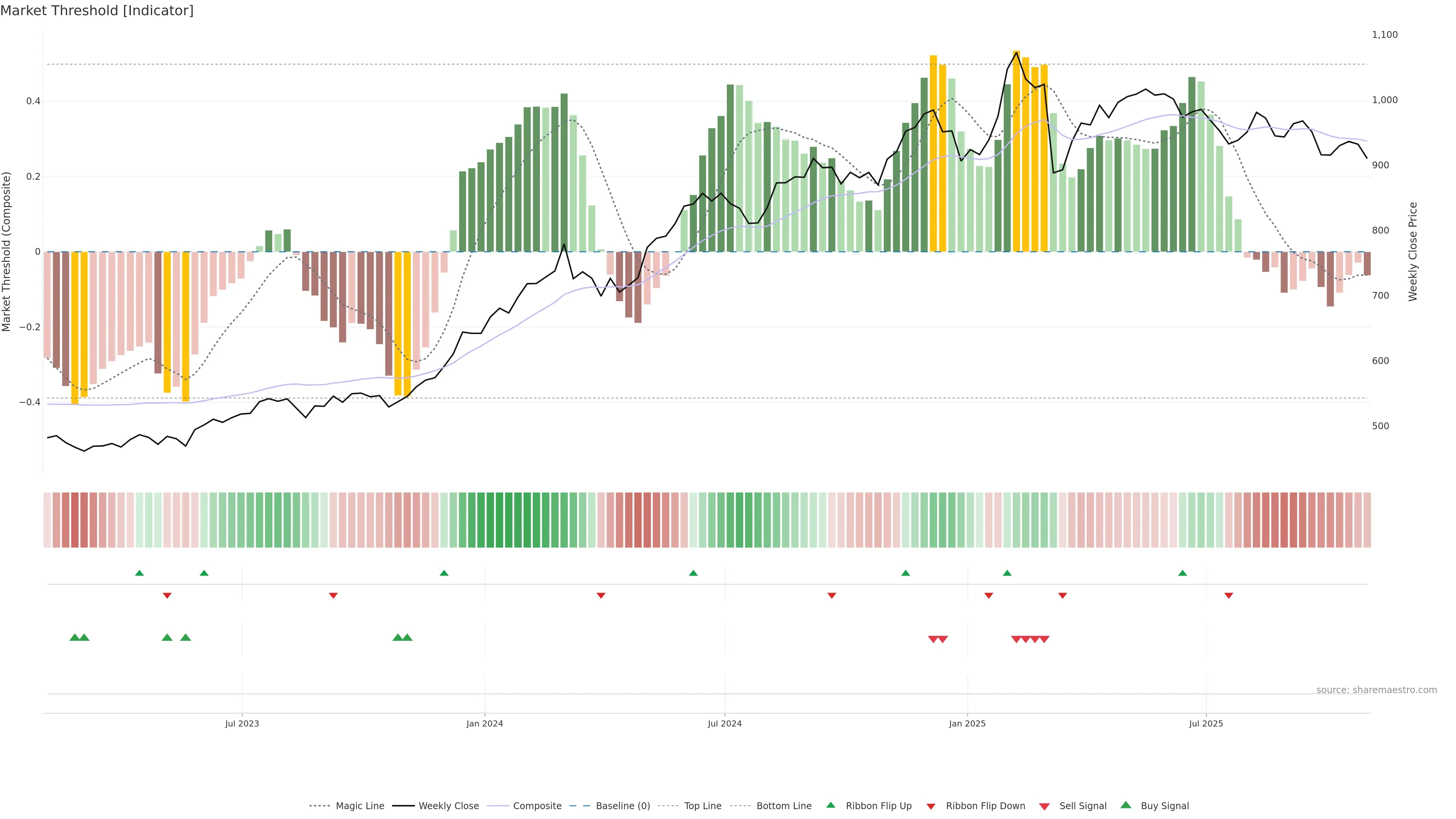Viewport: 1456px width, 819px height.
Task: Click the Jan 2024 x-axis label
Action: (485, 723)
